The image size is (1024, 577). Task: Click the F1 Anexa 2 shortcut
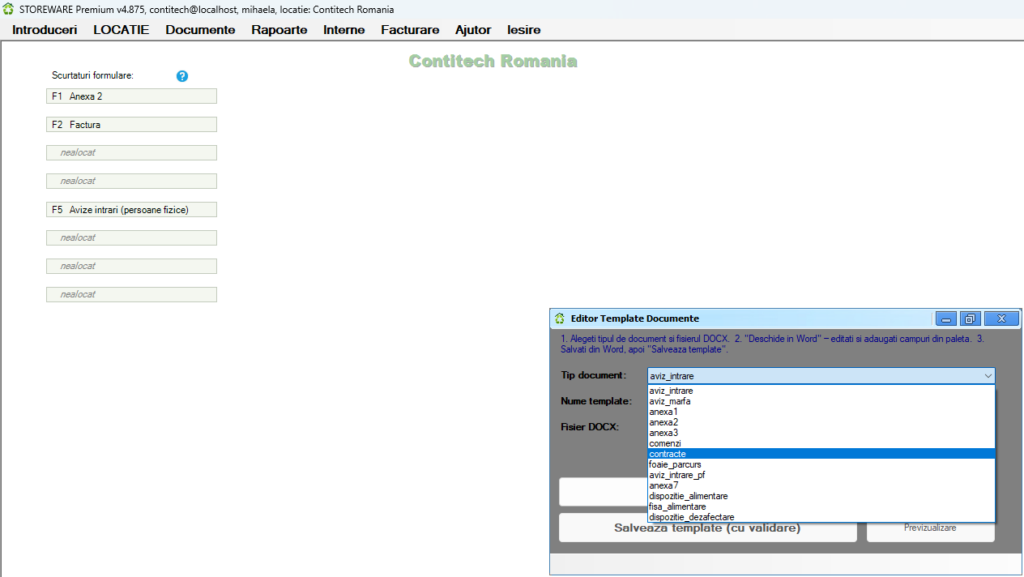(x=131, y=97)
